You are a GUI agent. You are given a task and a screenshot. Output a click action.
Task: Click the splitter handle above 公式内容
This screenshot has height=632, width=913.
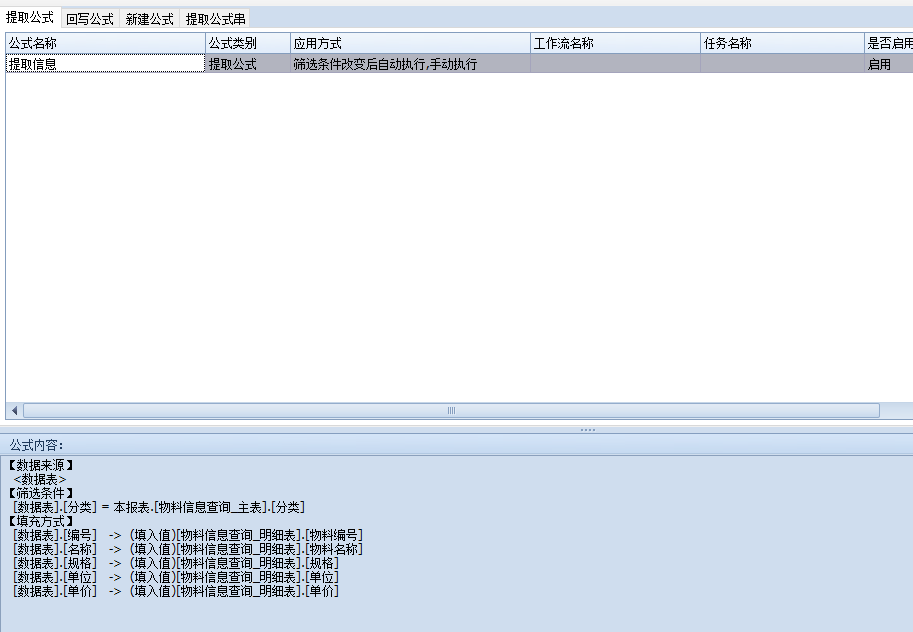click(x=587, y=429)
